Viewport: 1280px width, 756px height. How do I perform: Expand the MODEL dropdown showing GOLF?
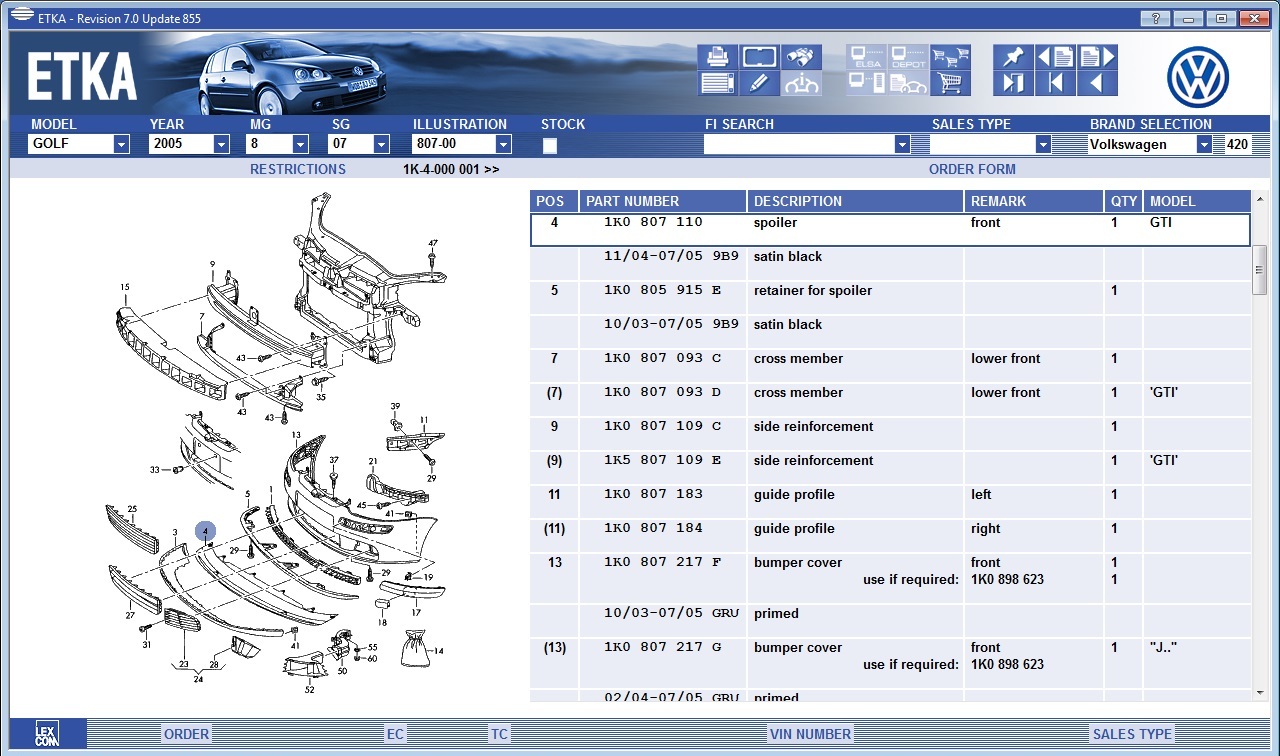[x=121, y=145]
